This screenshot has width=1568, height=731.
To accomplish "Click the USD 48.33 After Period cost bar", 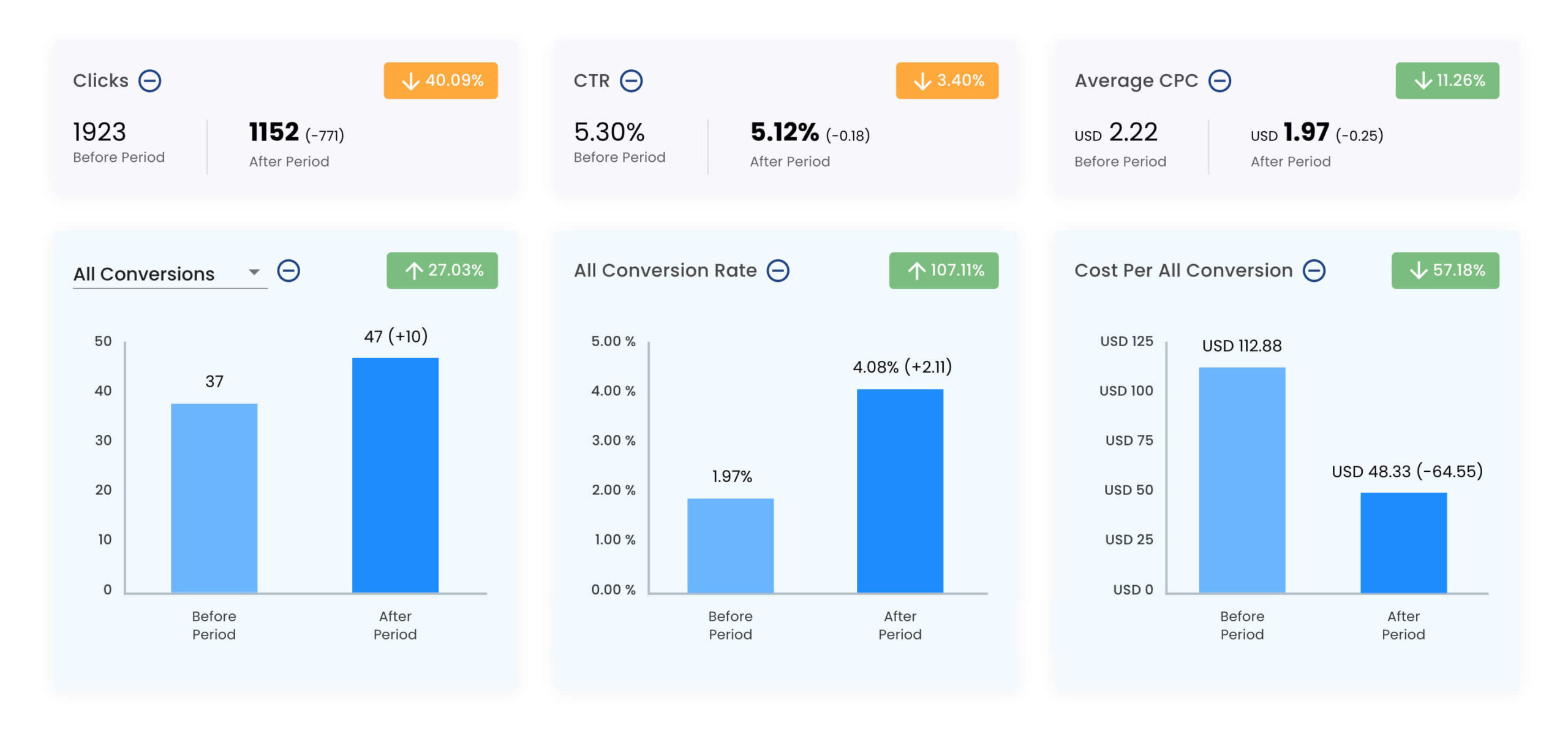I will 1402,542.
